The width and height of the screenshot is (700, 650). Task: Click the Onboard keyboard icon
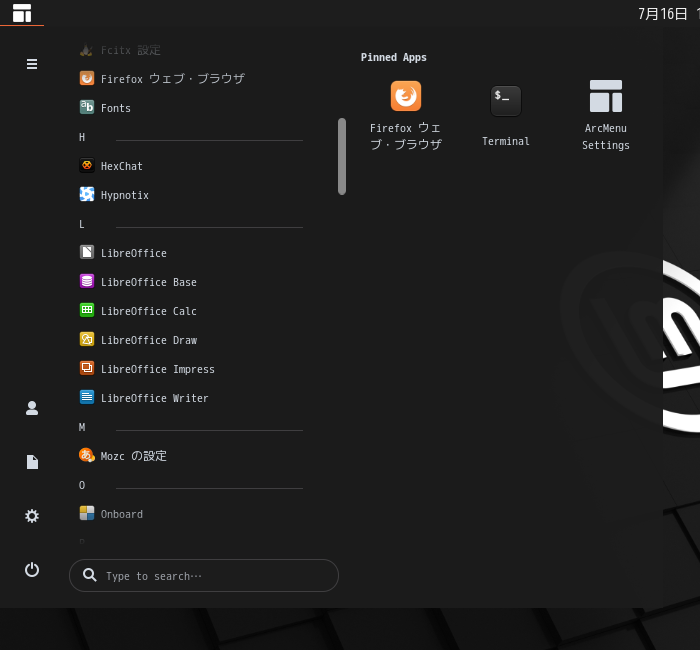coord(87,513)
